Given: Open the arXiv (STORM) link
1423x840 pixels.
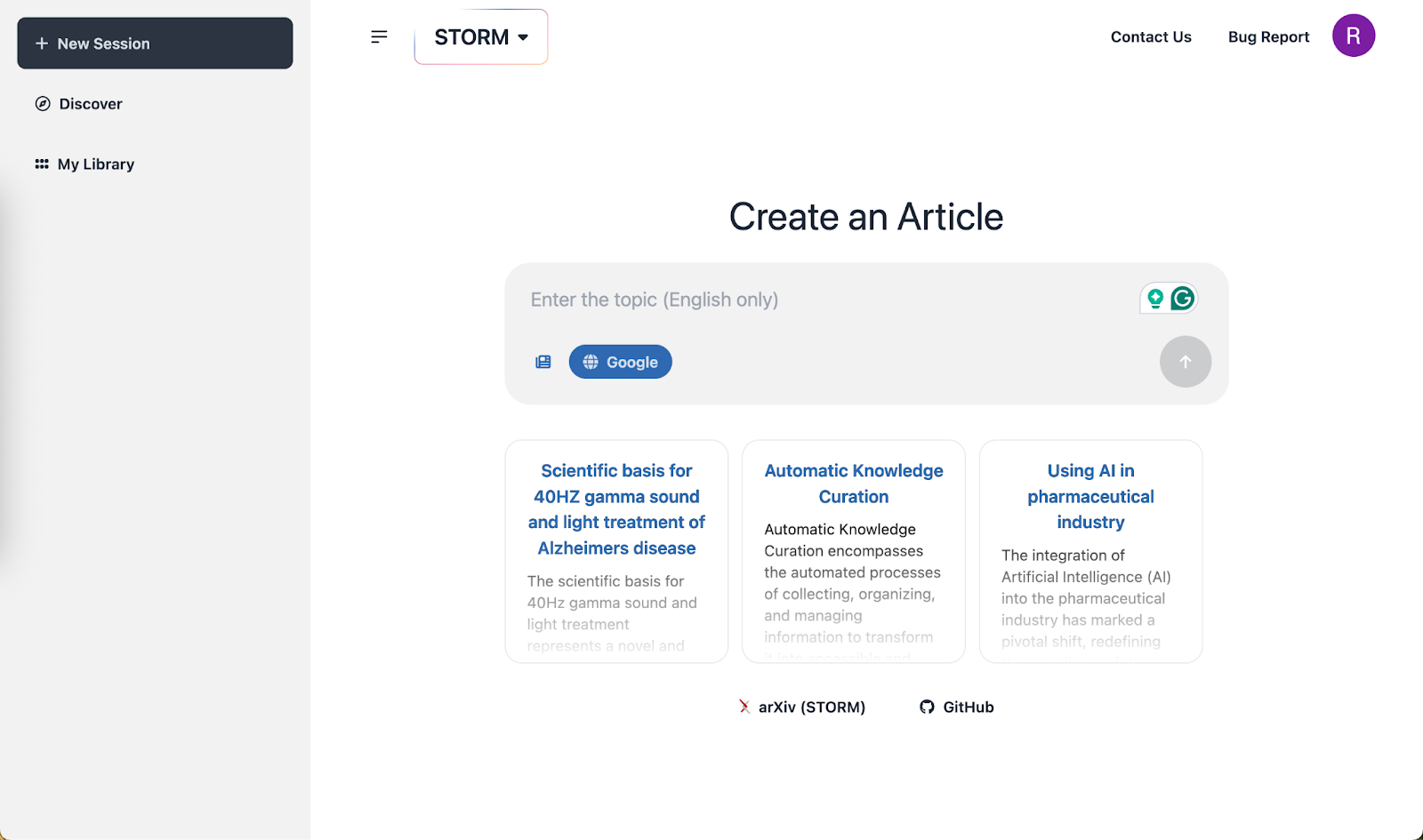Looking at the screenshot, I should click(802, 707).
